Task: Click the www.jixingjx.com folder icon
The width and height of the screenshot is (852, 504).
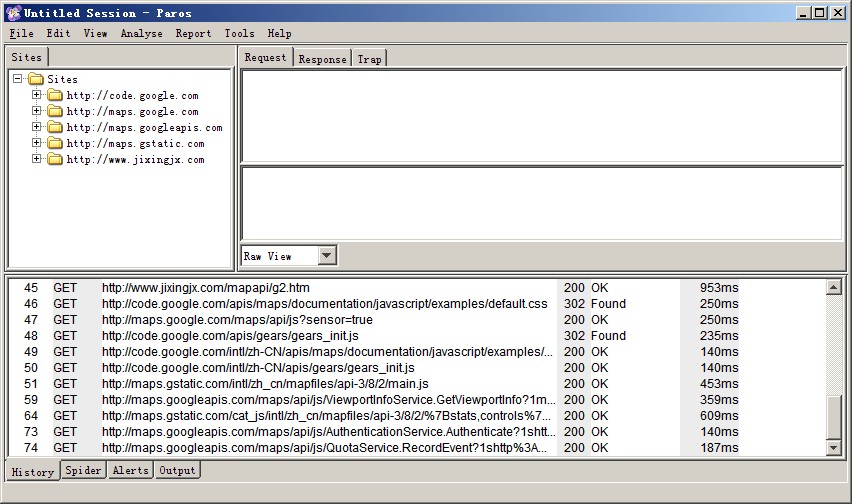Action: coord(55,160)
